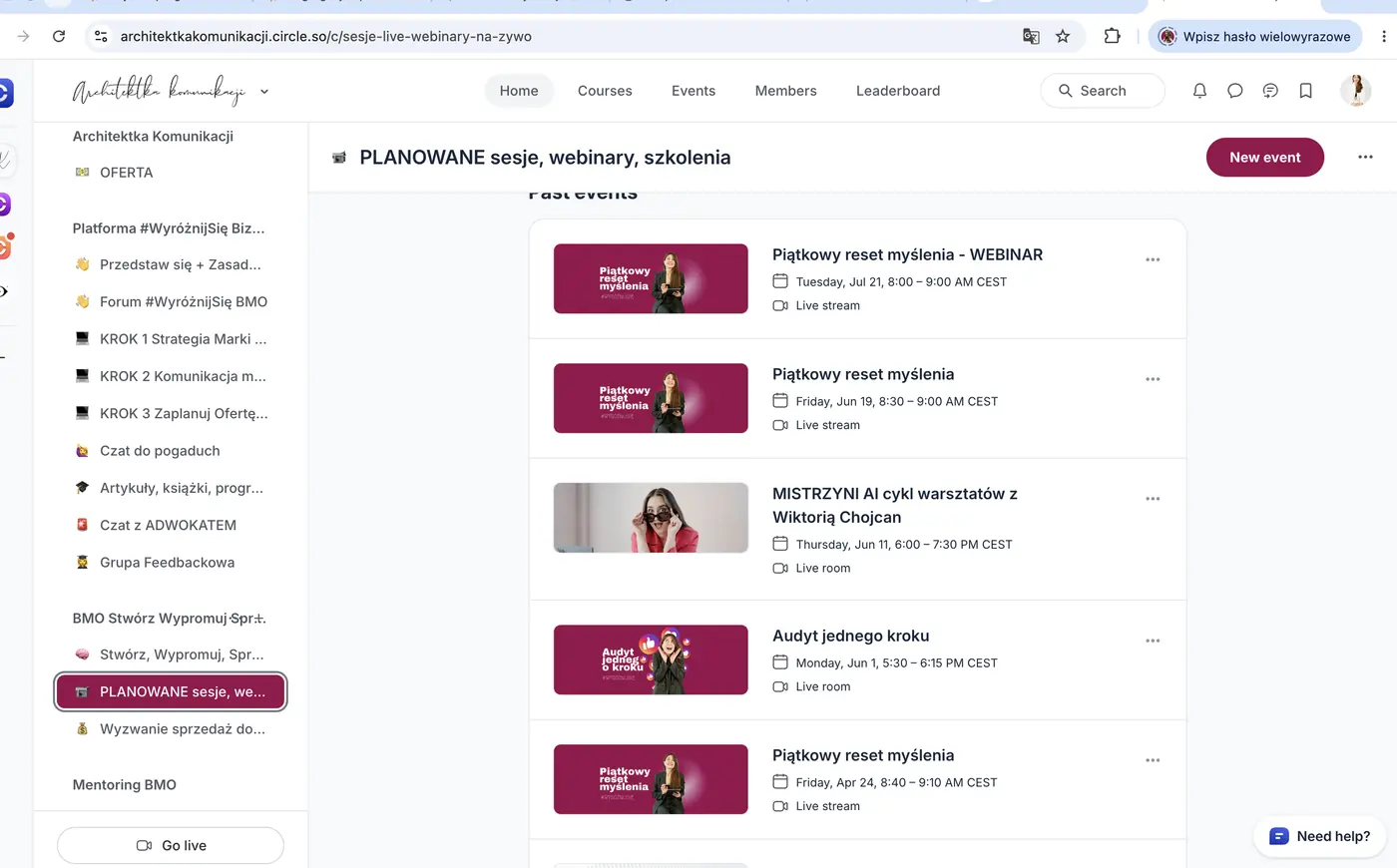Click thumbnail of WEBINAR event
This screenshot has height=868, width=1397.
(651, 278)
